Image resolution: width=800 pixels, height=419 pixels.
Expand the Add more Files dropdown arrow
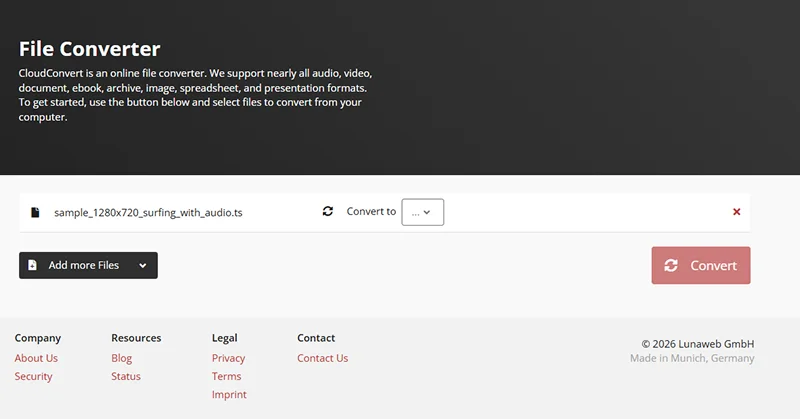tap(143, 265)
